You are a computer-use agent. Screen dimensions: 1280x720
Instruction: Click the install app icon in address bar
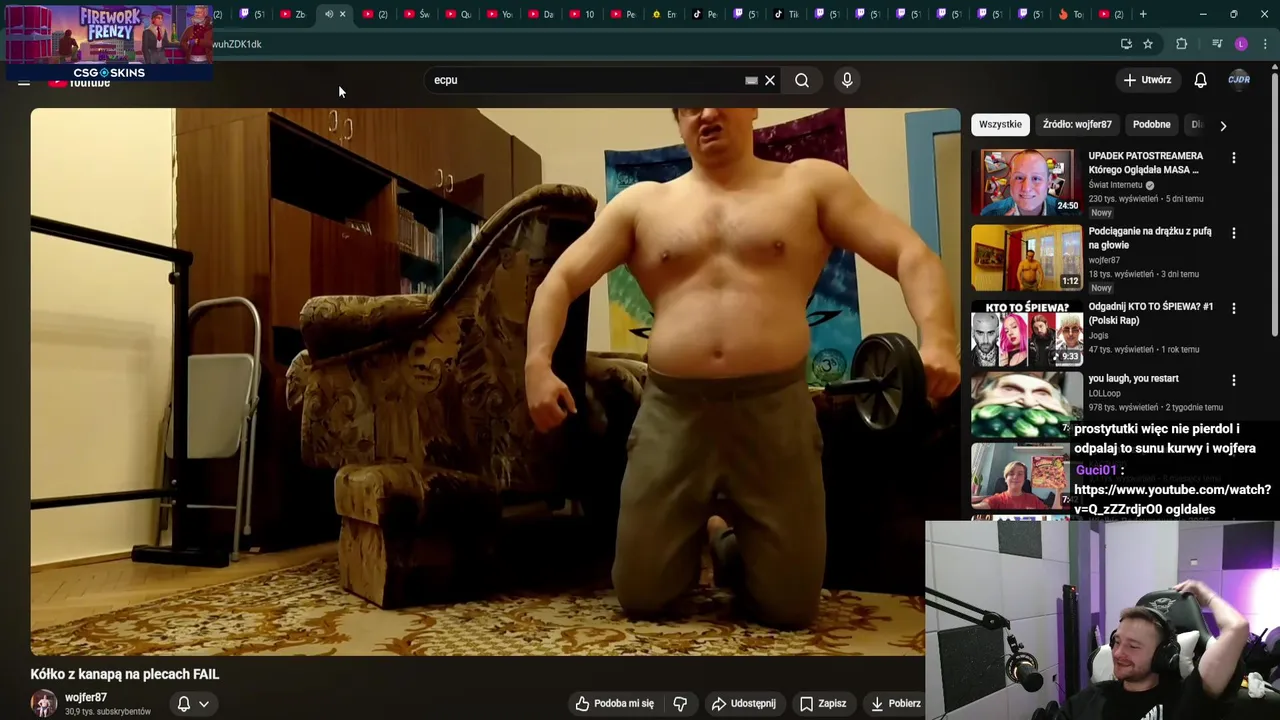tap(1126, 44)
